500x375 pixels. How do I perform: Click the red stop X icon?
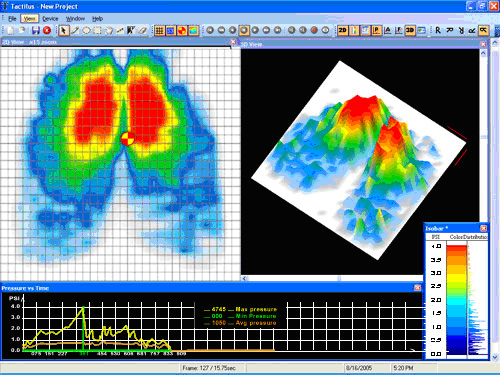[47, 31]
